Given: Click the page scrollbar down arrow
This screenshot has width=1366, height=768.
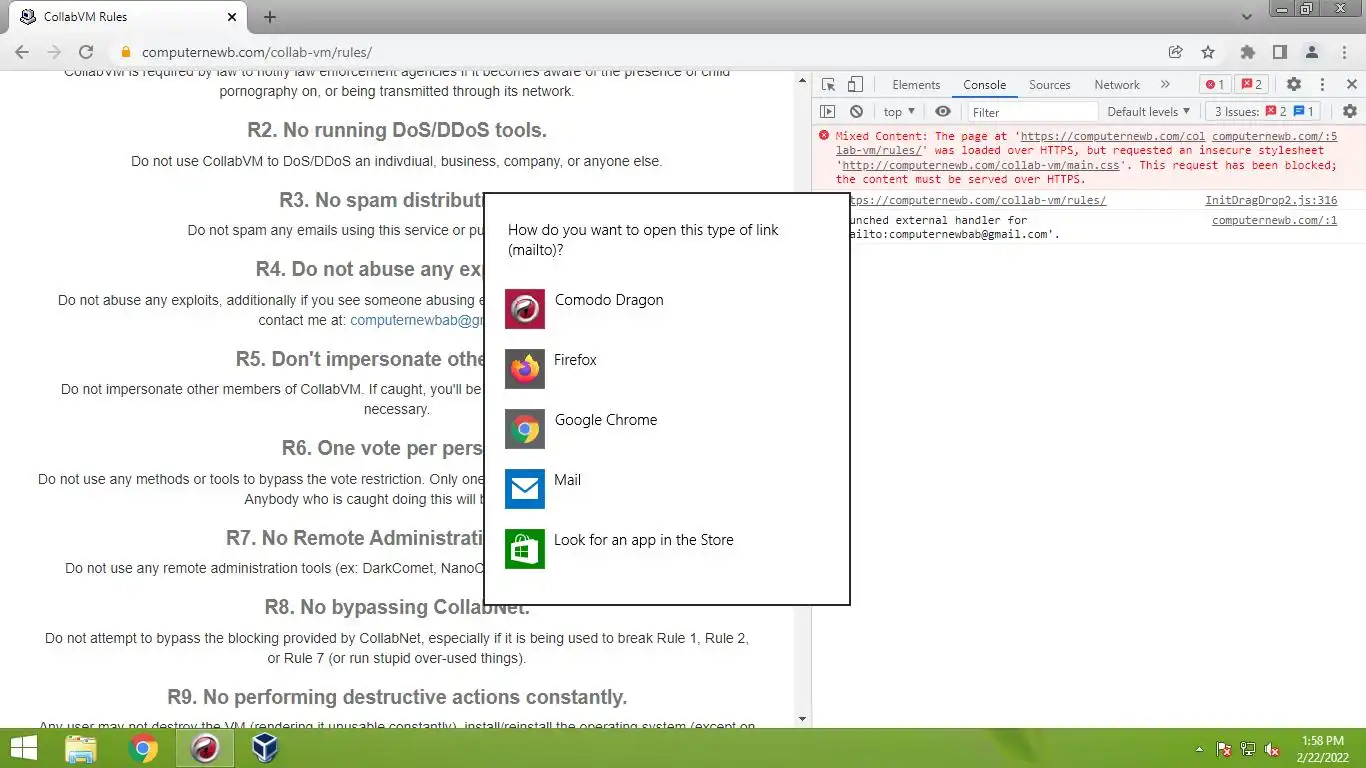Looking at the screenshot, I should [802, 719].
